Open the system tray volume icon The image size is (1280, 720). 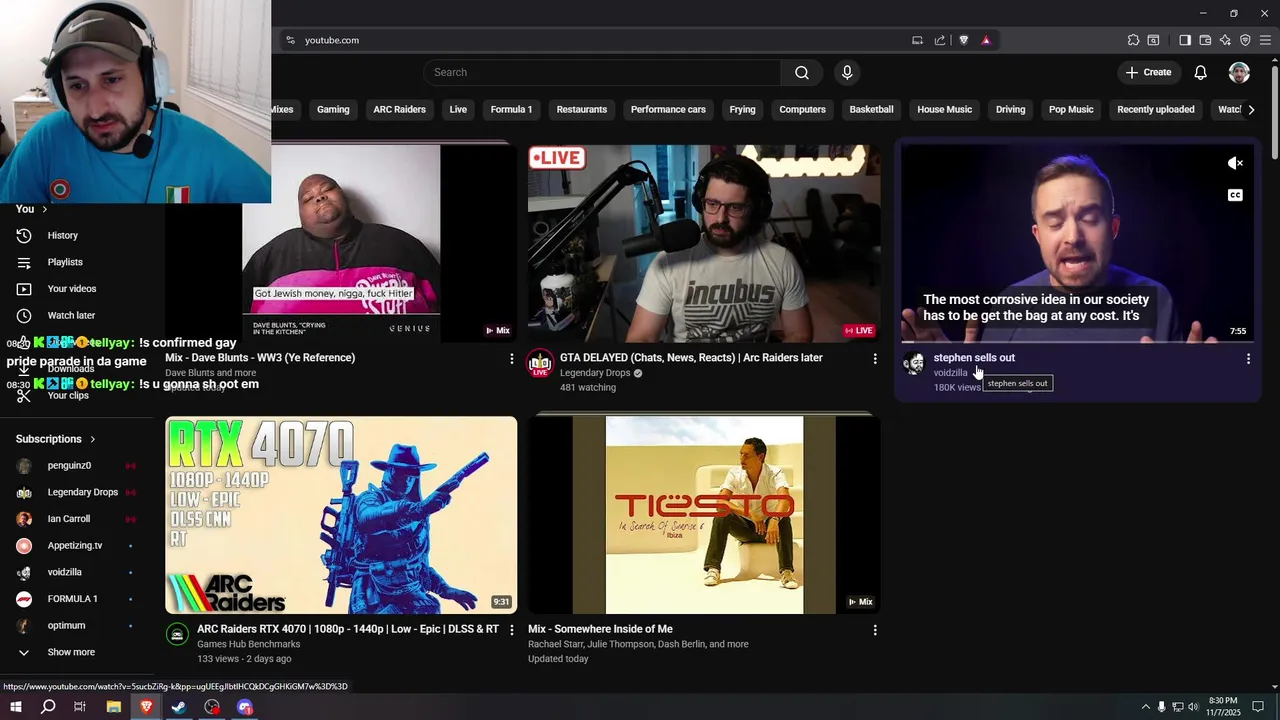point(1193,707)
